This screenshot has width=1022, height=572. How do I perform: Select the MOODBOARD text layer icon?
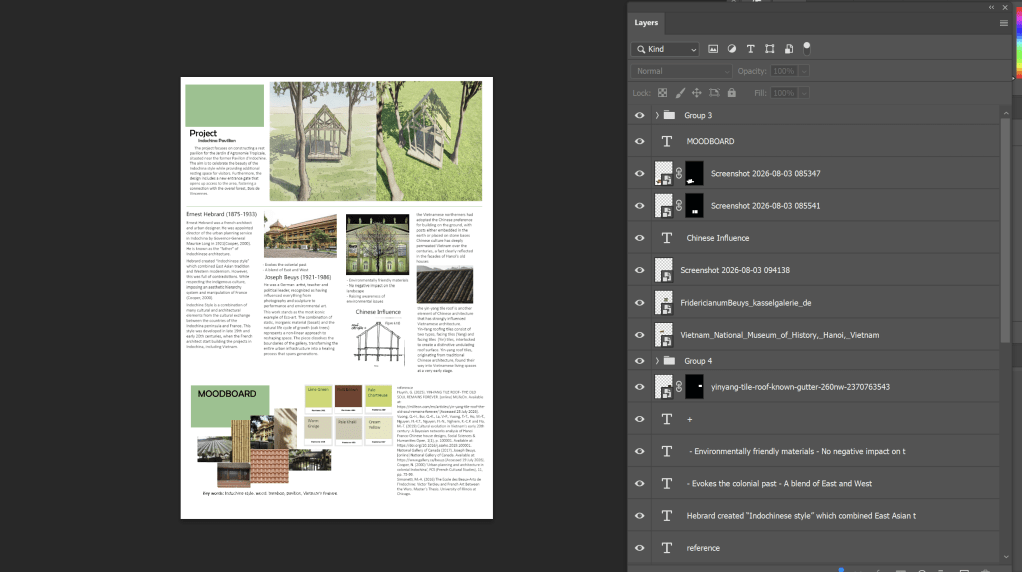click(x=667, y=141)
